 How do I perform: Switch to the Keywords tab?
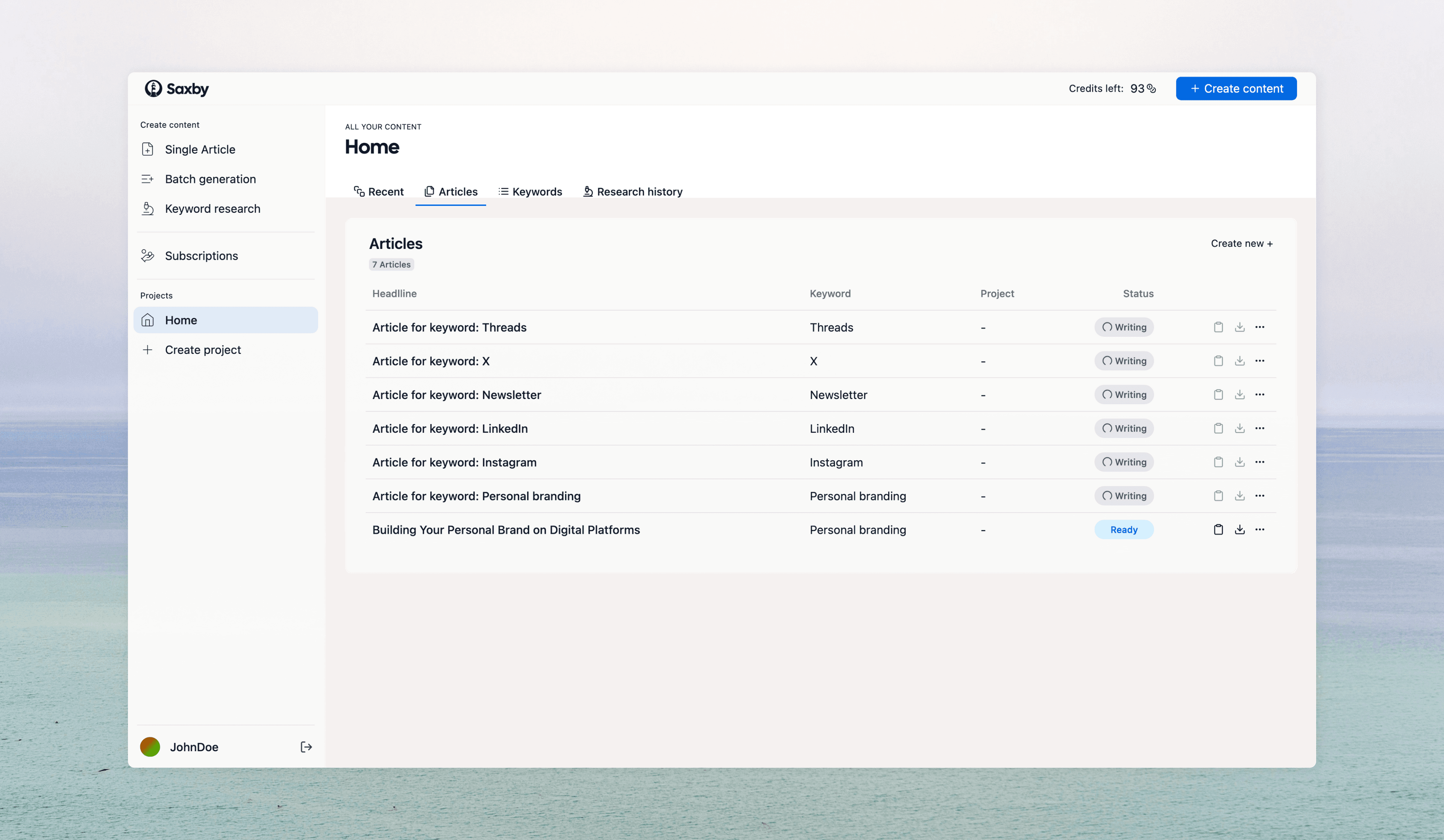pos(530,191)
